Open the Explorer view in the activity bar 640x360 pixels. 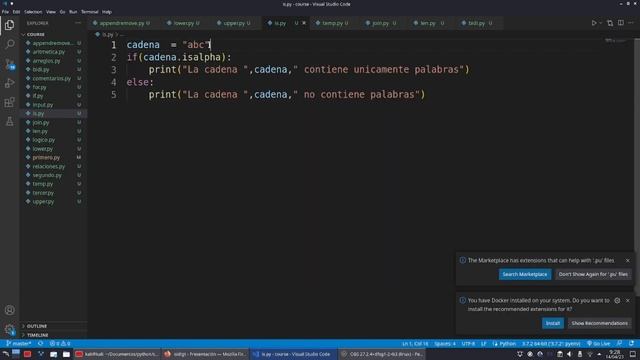point(9,25)
